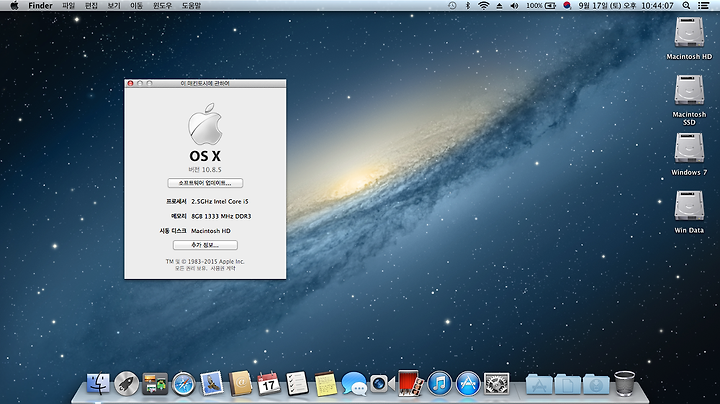Open FaceTime camera icon in Dock
720x404 pixels.
coord(382,383)
